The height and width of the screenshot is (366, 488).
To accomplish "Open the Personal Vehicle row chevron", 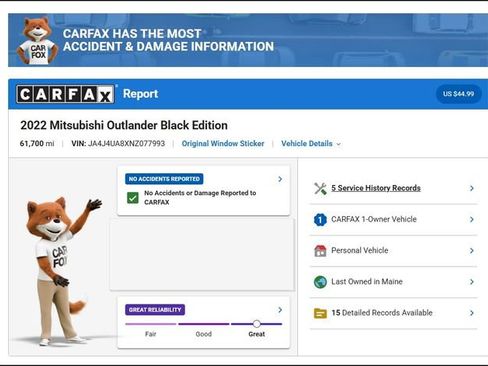I will coord(472,251).
